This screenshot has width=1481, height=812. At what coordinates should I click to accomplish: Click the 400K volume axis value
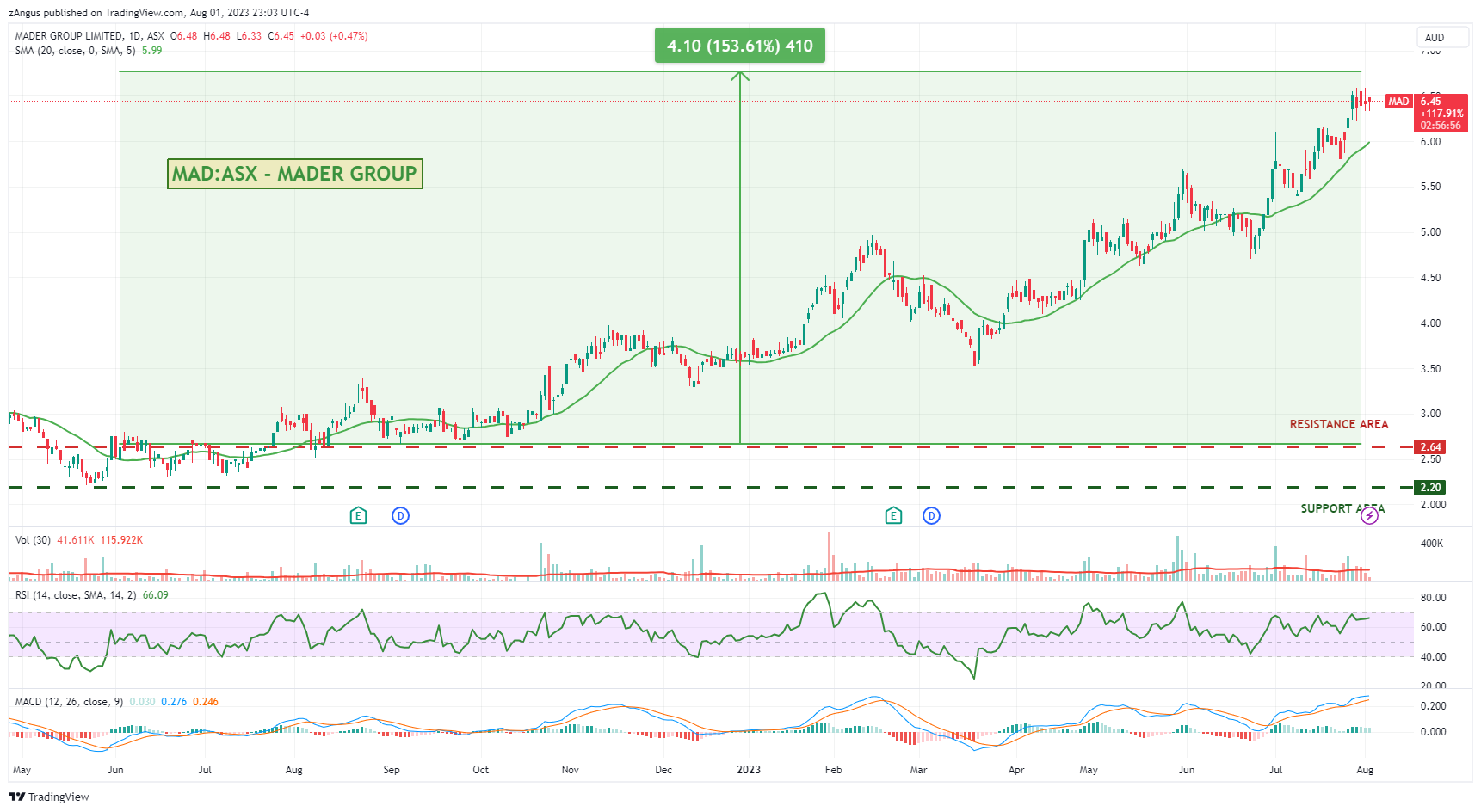coord(1432,544)
